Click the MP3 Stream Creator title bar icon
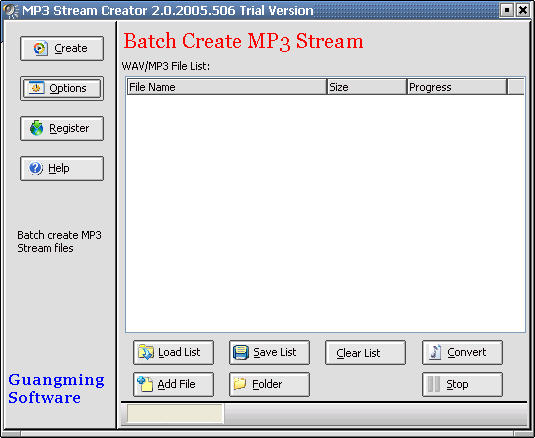The width and height of the screenshot is (535, 438). point(10,10)
